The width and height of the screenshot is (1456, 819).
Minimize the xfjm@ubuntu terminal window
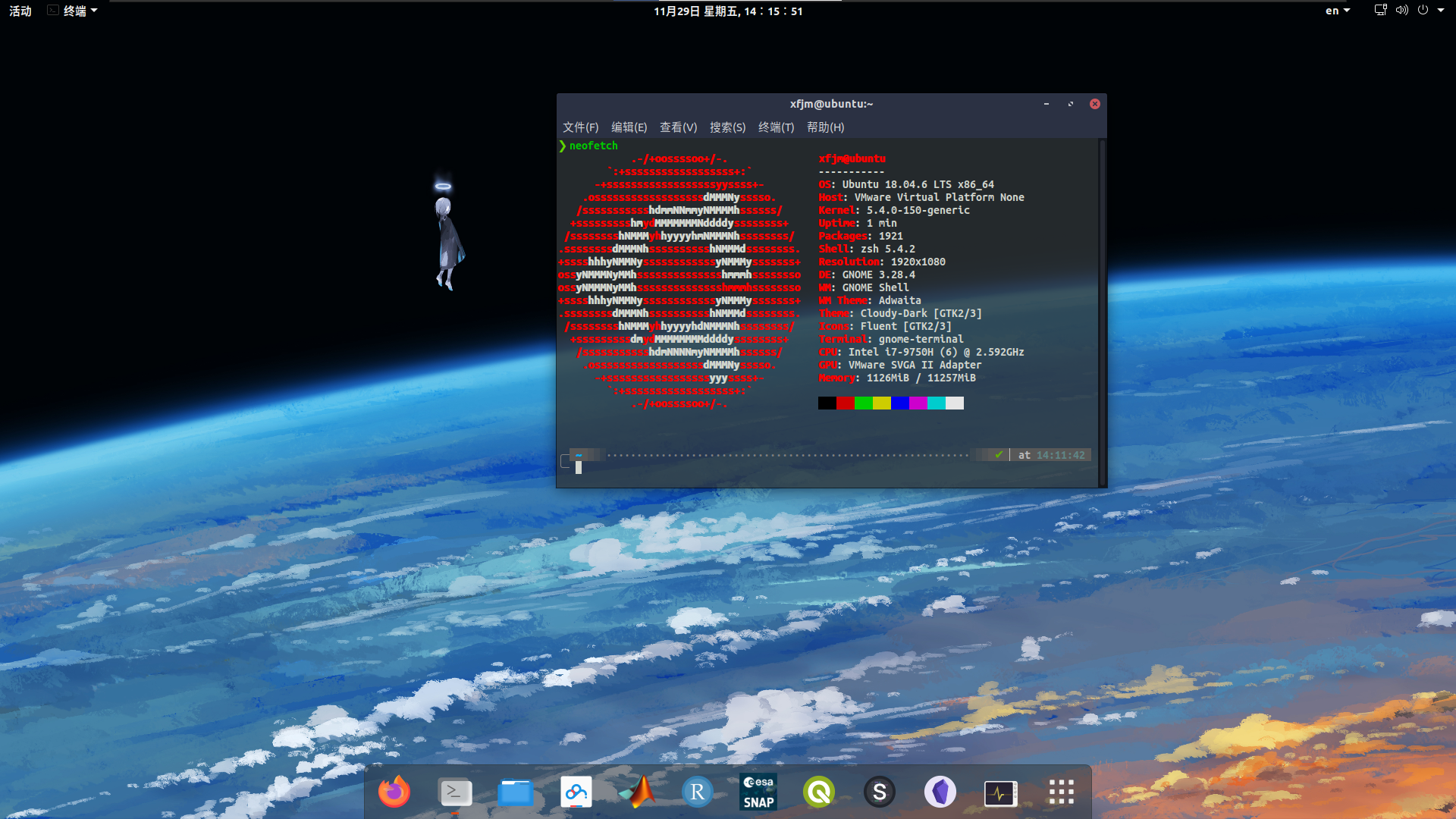click(1046, 104)
